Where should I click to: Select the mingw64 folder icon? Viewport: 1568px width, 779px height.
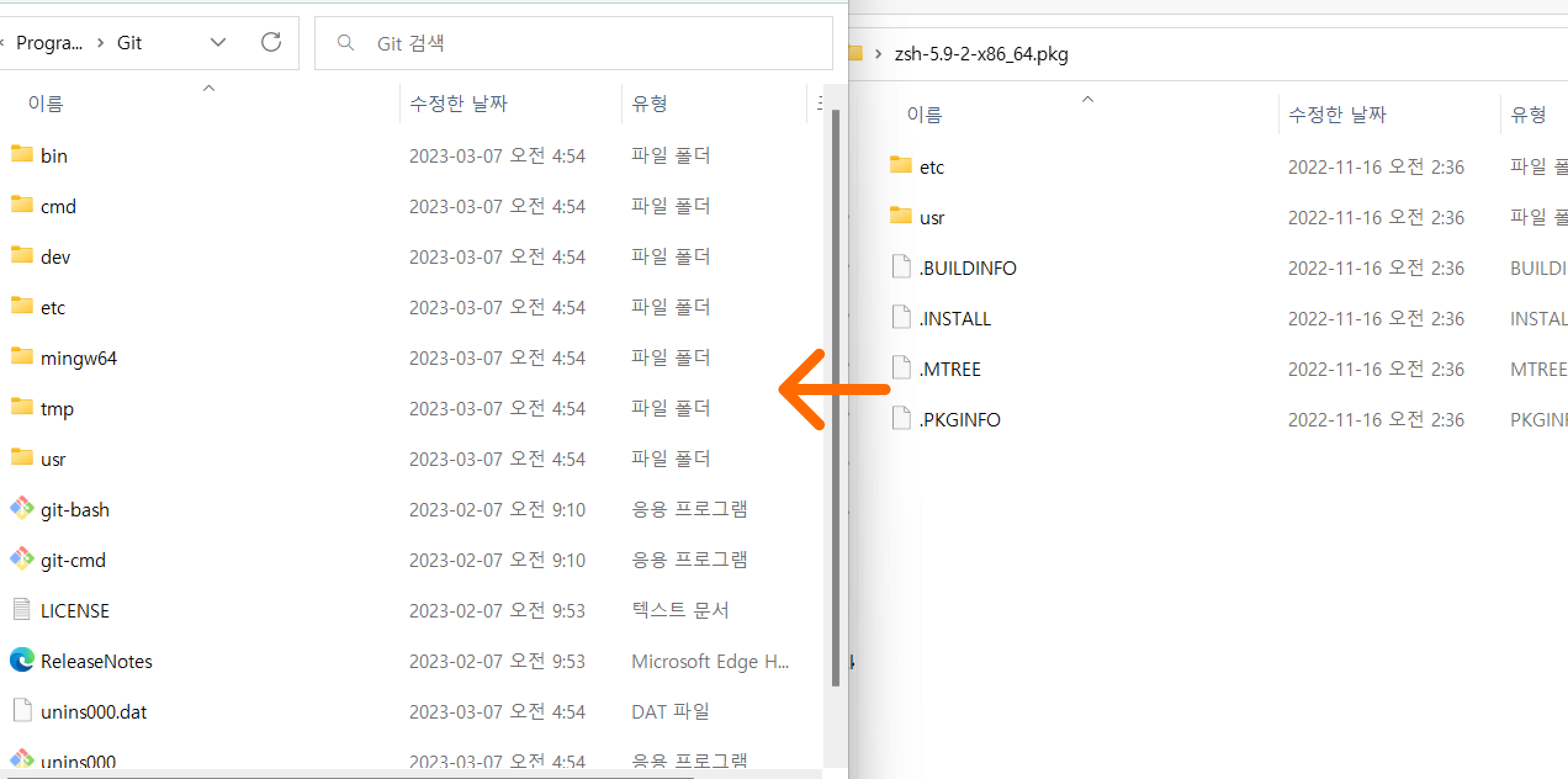[x=22, y=356]
